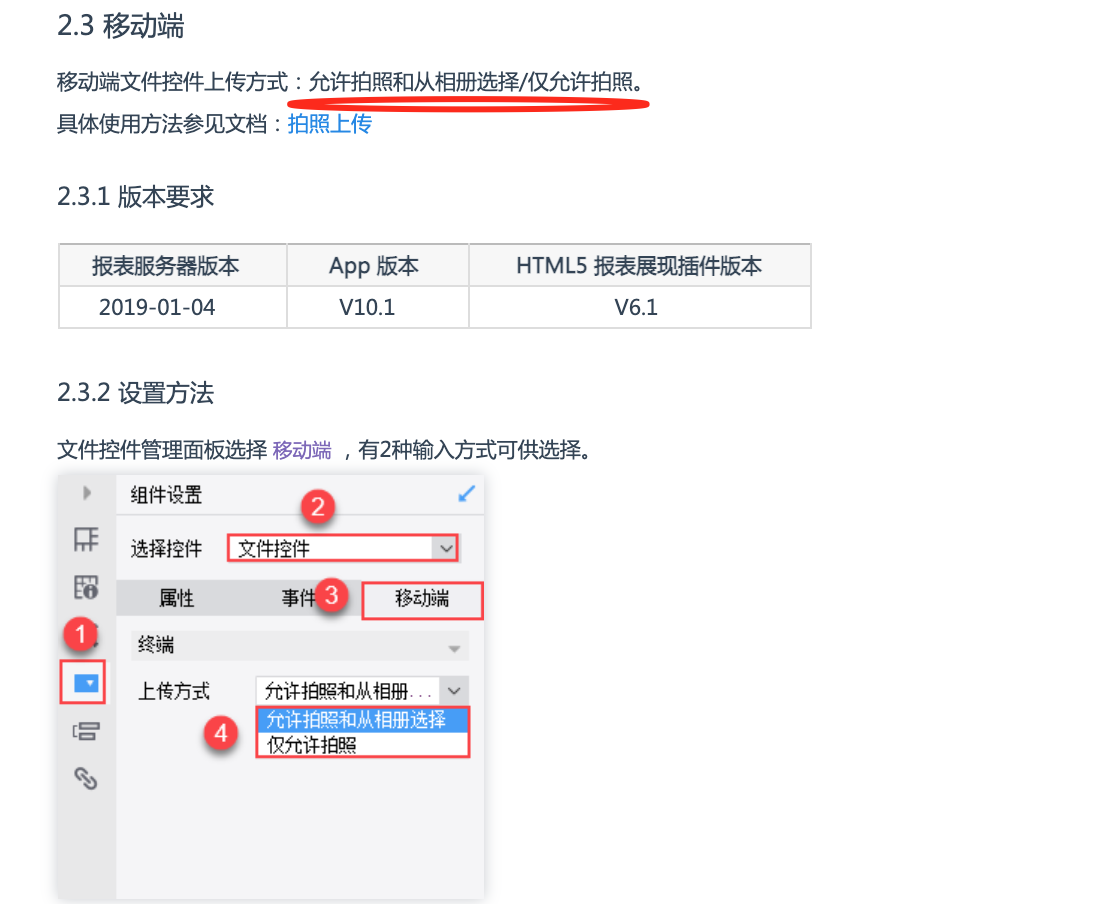The height and width of the screenshot is (904, 1094).
Task: Collapse the 终端 section
Action: (x=300, y=645)
